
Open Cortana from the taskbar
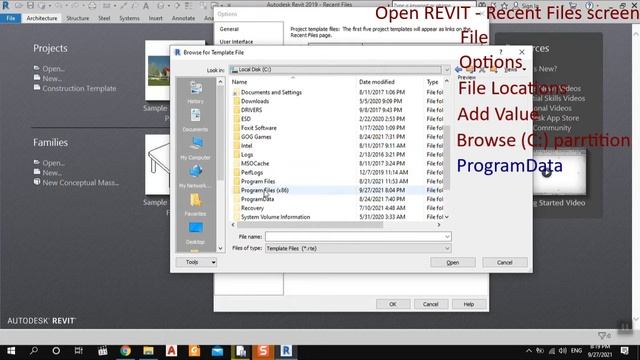pos(56,351)
